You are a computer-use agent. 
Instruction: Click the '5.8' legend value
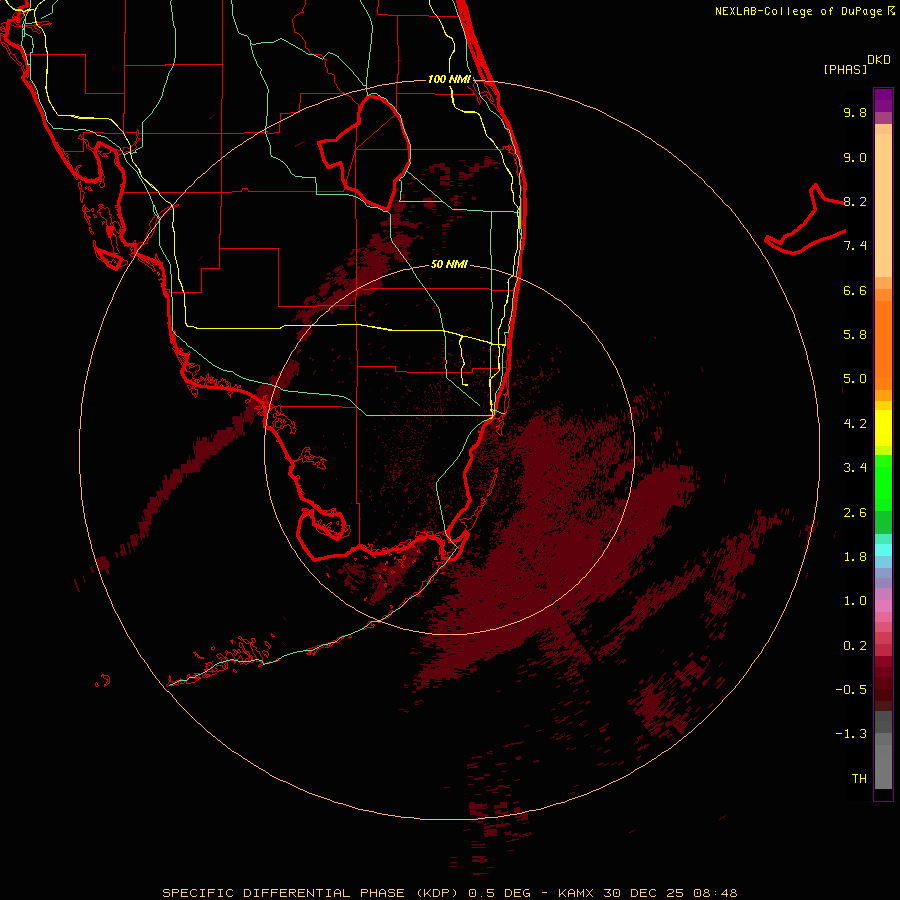point(855,335)
